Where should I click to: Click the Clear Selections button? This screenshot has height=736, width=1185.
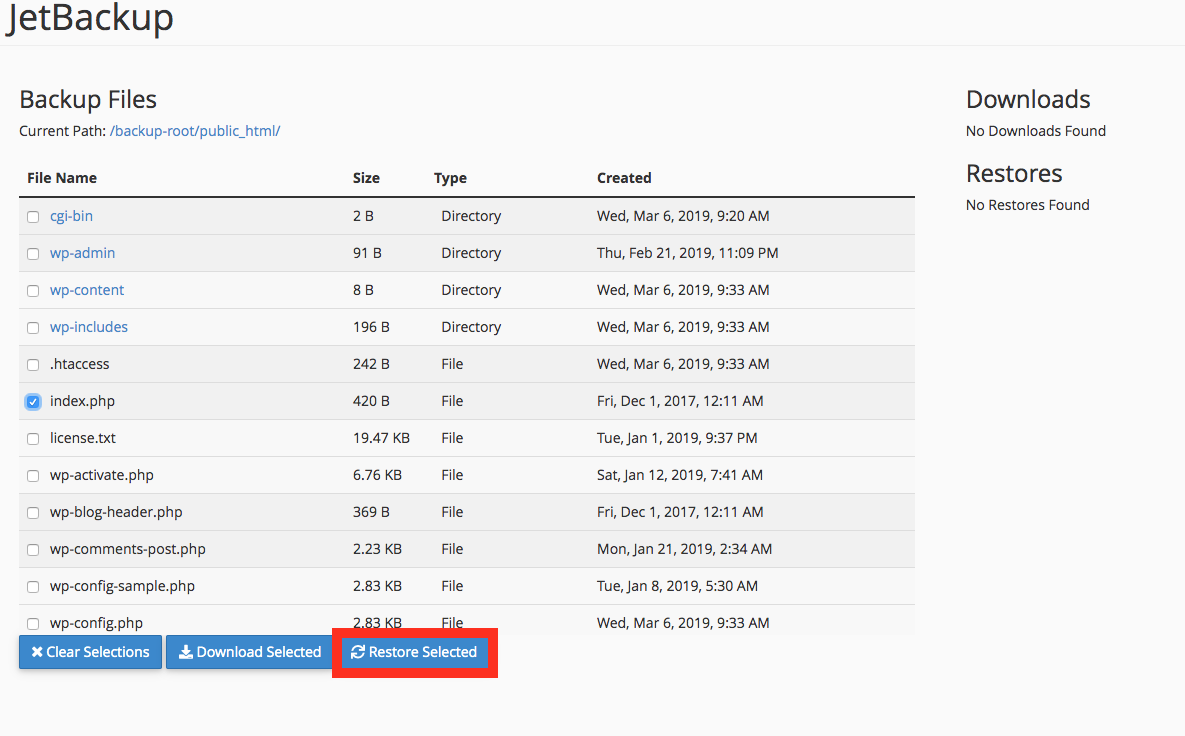point(91,652)
